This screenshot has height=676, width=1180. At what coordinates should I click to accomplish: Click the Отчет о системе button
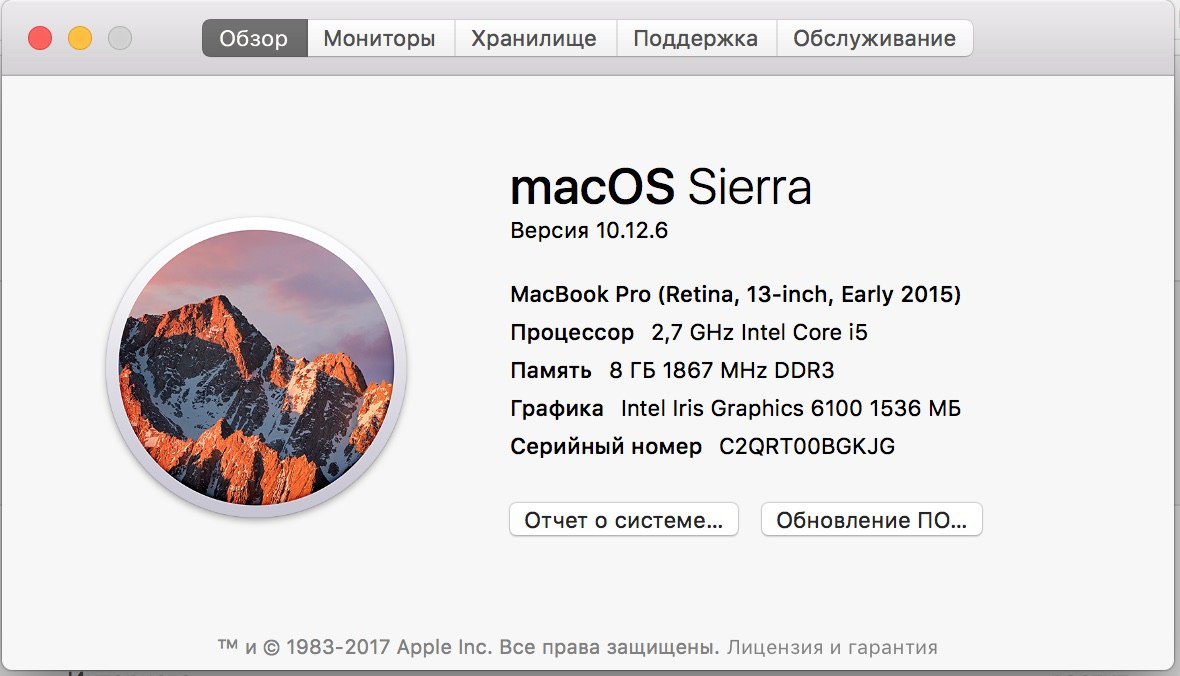point(624,519)
